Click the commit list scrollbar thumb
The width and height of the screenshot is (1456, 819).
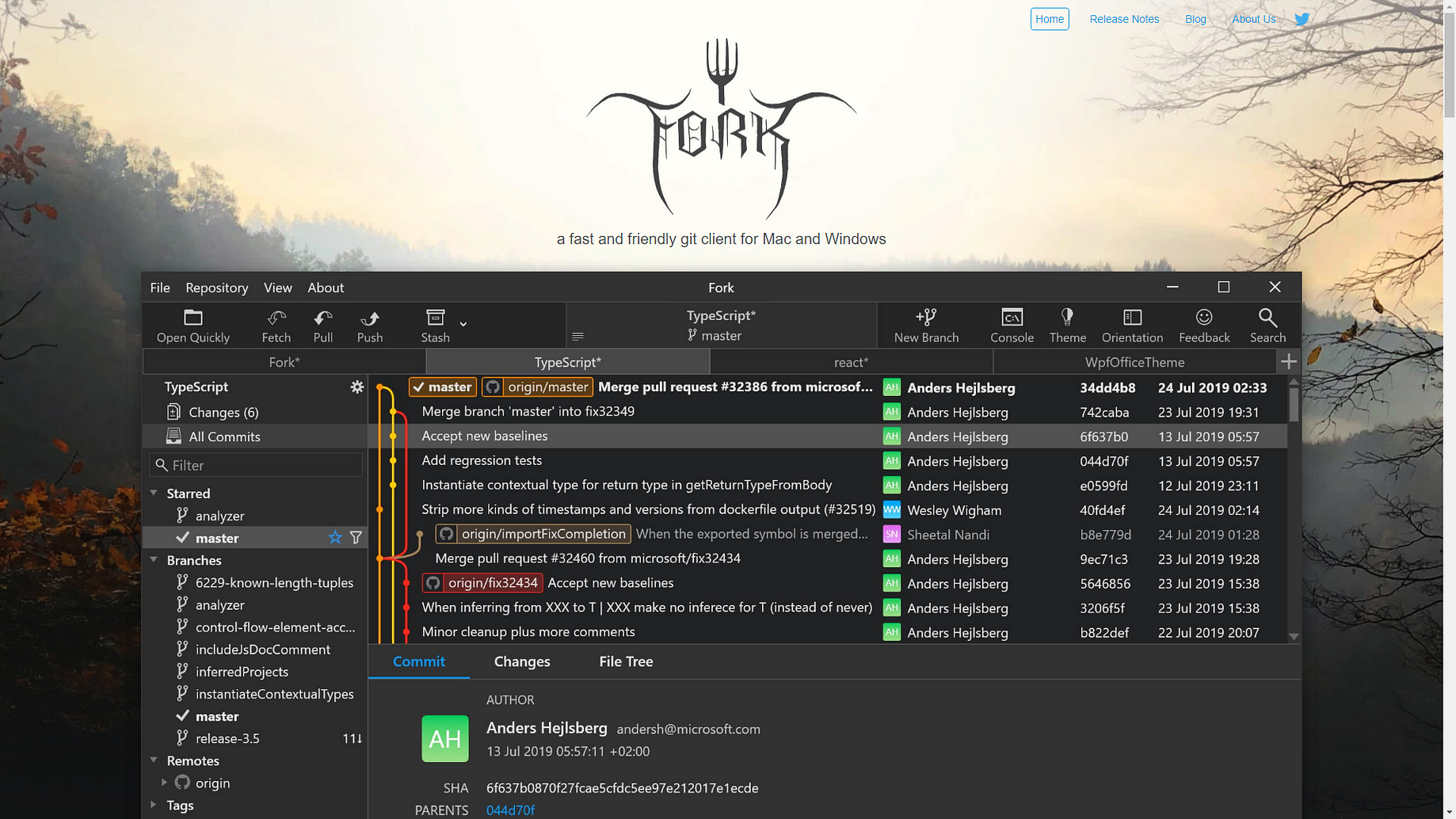[x=1294, y=404]
